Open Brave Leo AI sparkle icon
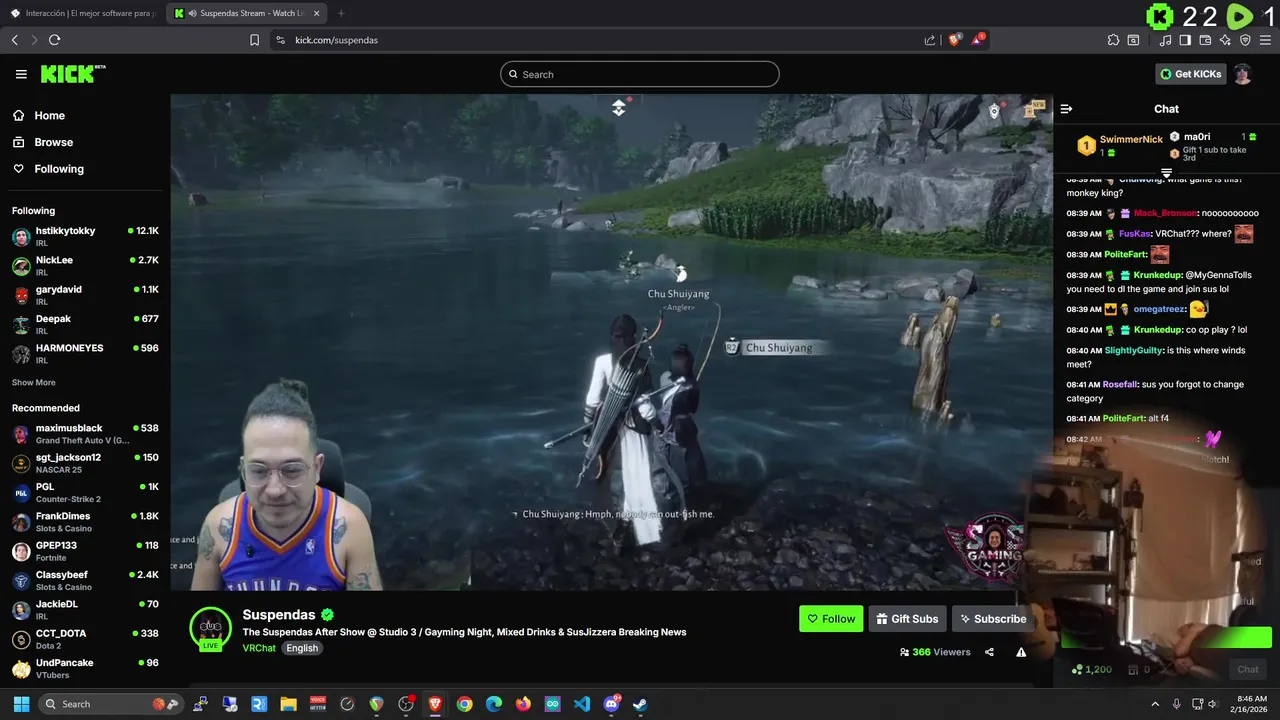The height and width of the screenshot is (720, 1280). pos(1225,40)
